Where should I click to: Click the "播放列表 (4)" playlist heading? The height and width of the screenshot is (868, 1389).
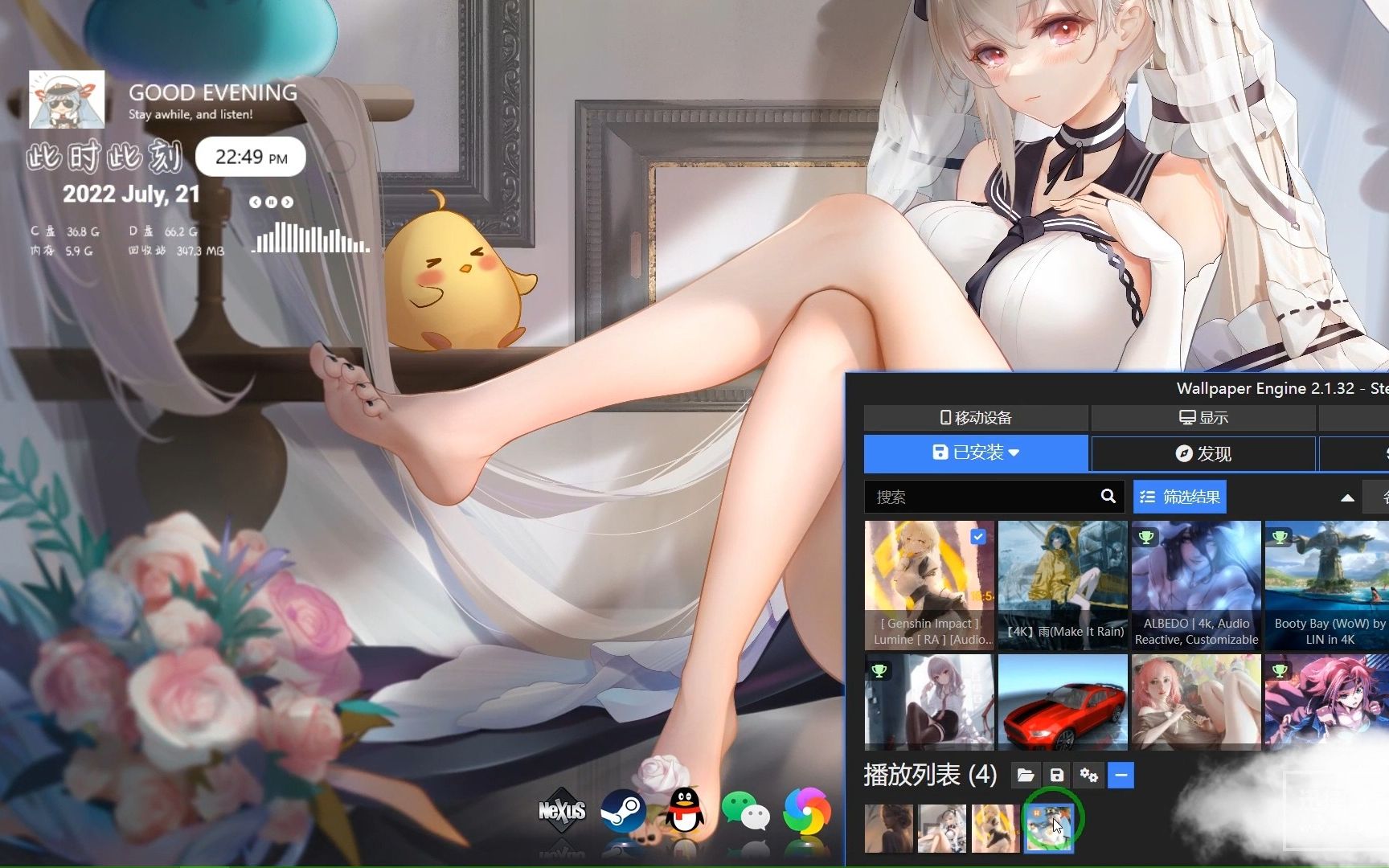tap(930, 775)
